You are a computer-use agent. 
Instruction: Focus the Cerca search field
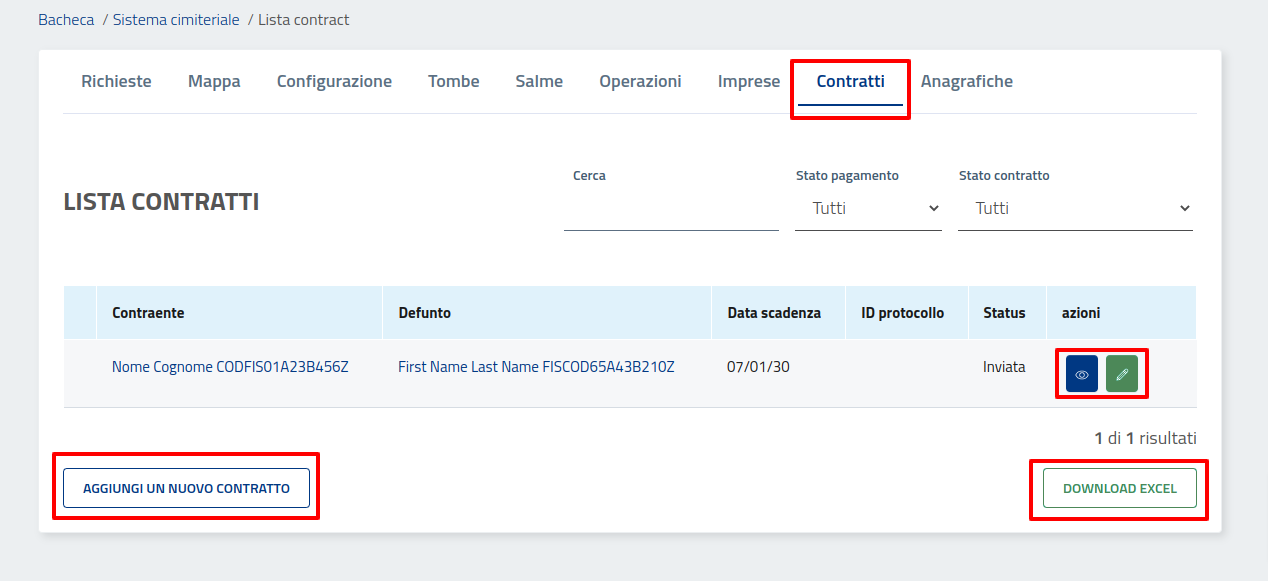click(671, 211)
